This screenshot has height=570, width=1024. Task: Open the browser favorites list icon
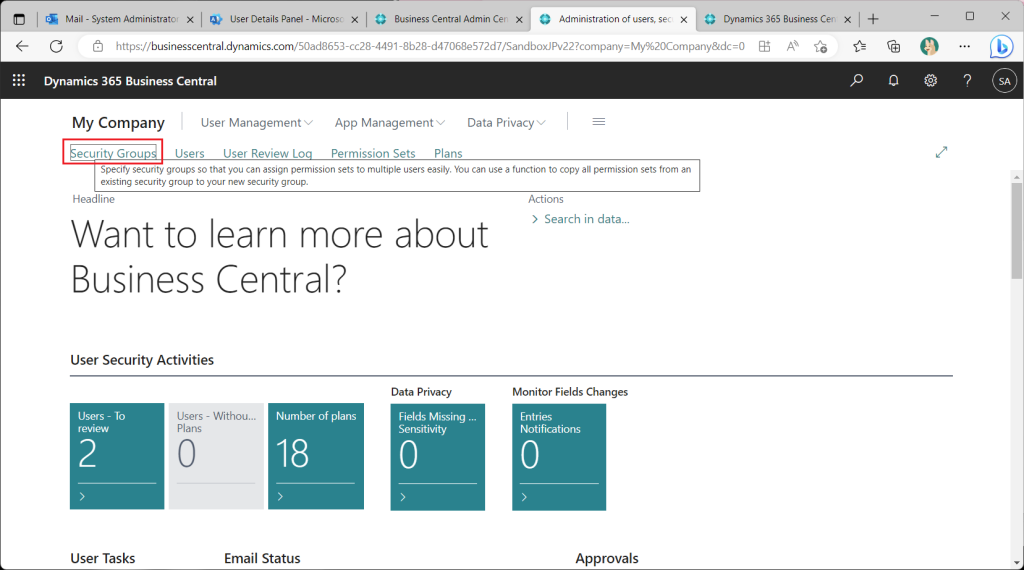tap(859, 46)
